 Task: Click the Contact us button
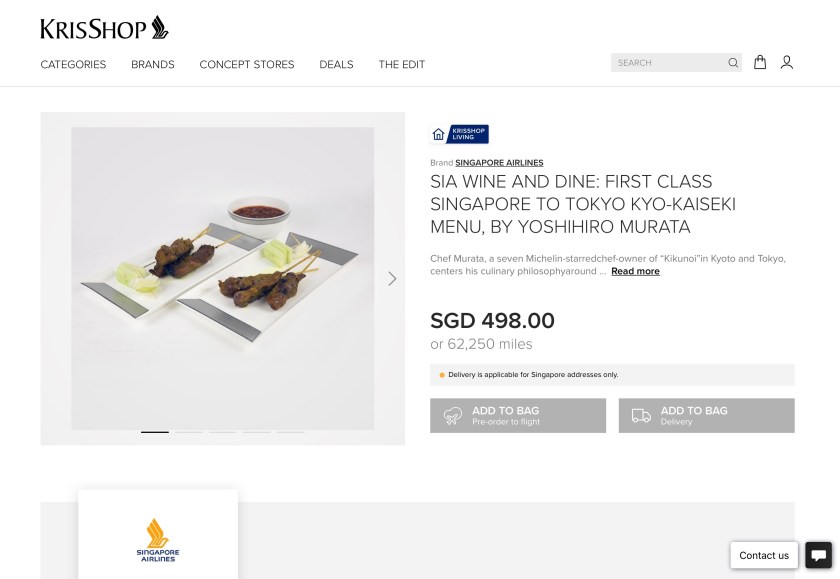[764, 555]
